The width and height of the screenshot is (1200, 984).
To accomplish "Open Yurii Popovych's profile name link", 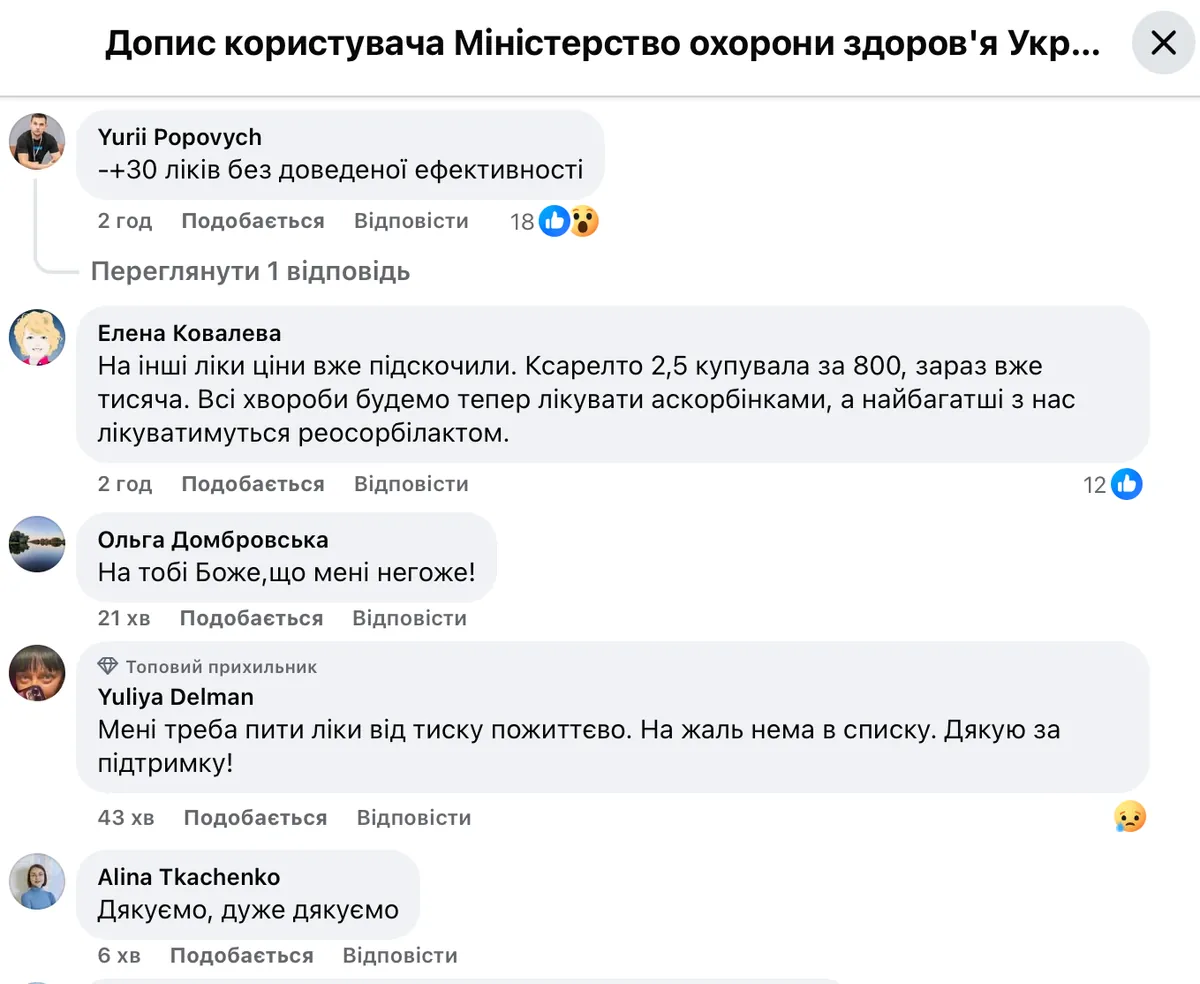I will coord(179,137).
